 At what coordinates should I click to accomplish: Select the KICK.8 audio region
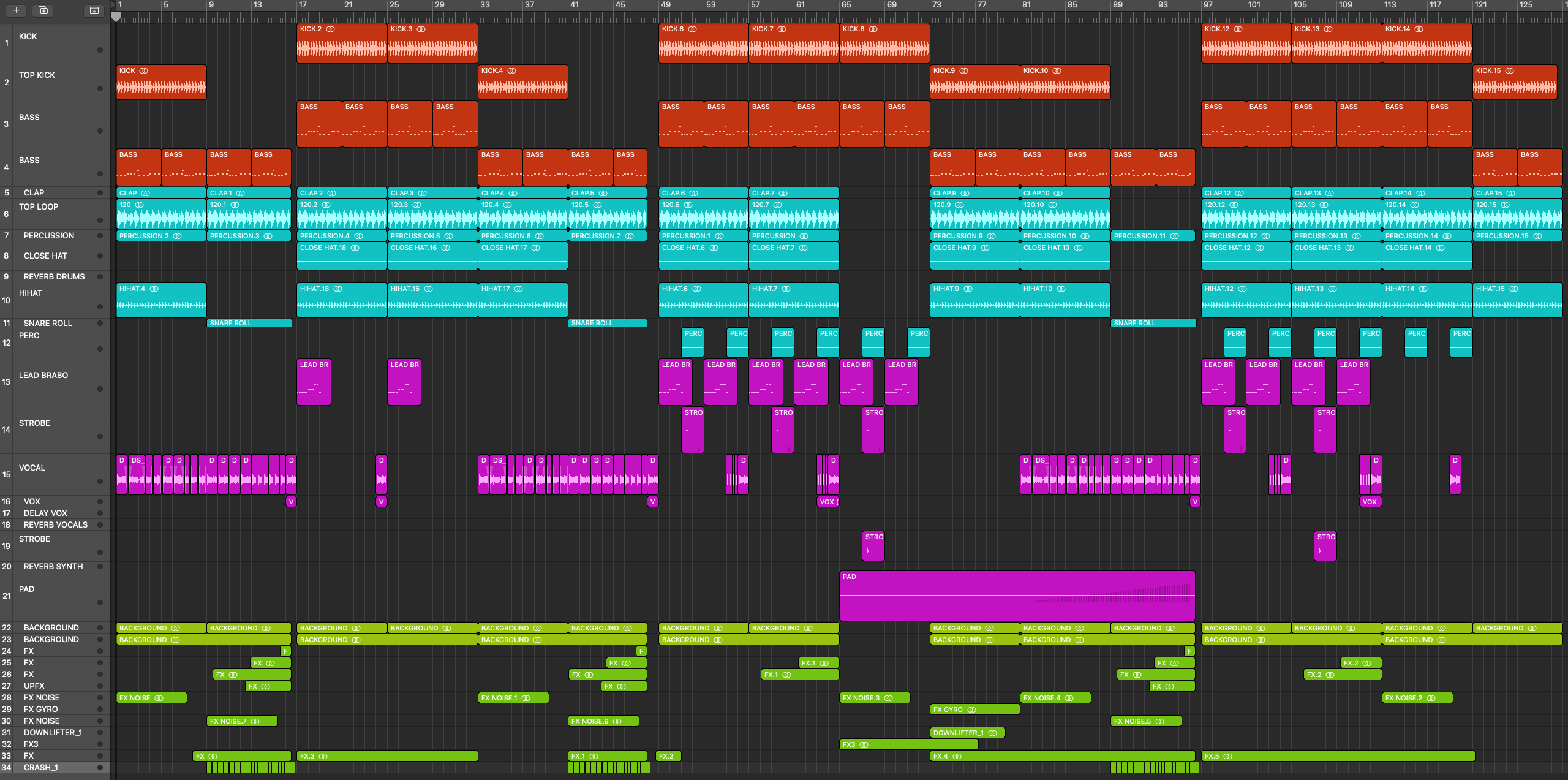pyautogui.click(x=884, y=44)
